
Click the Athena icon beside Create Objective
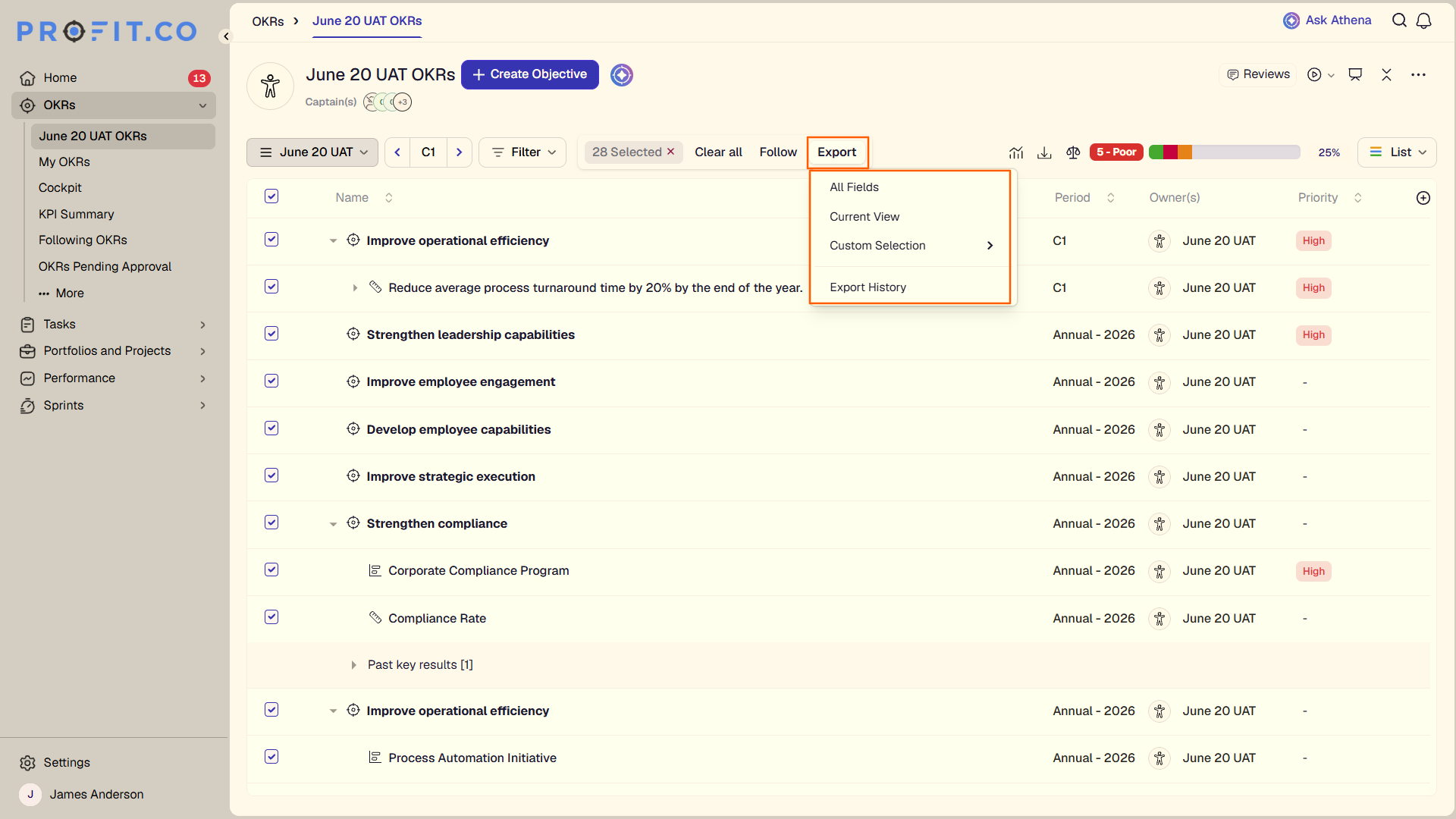coord(622,75)
